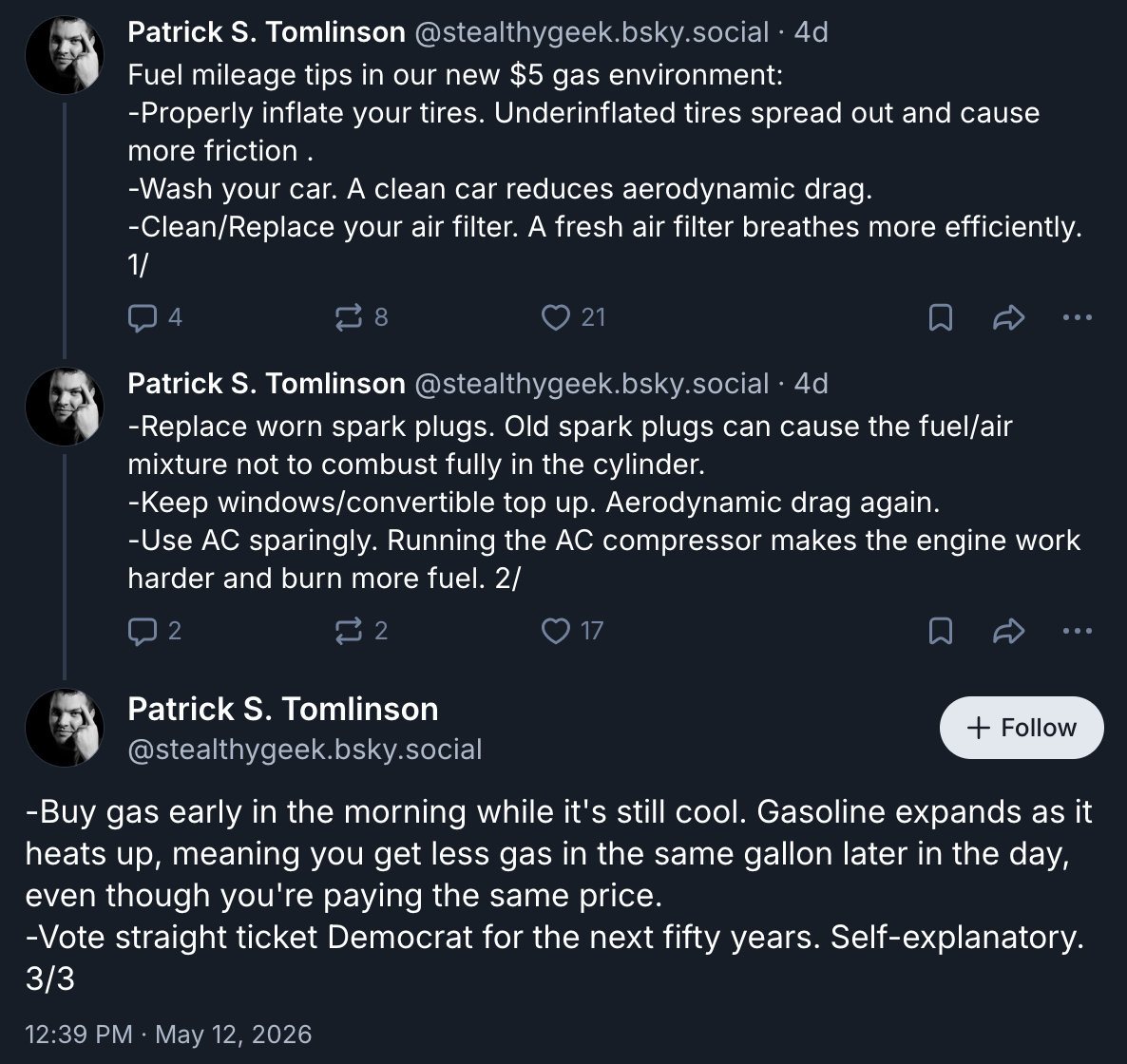The width and height of the screenshot is (1127, 1064).
Task: Repost the spark plugs post
Action: [x=361, y=631]
